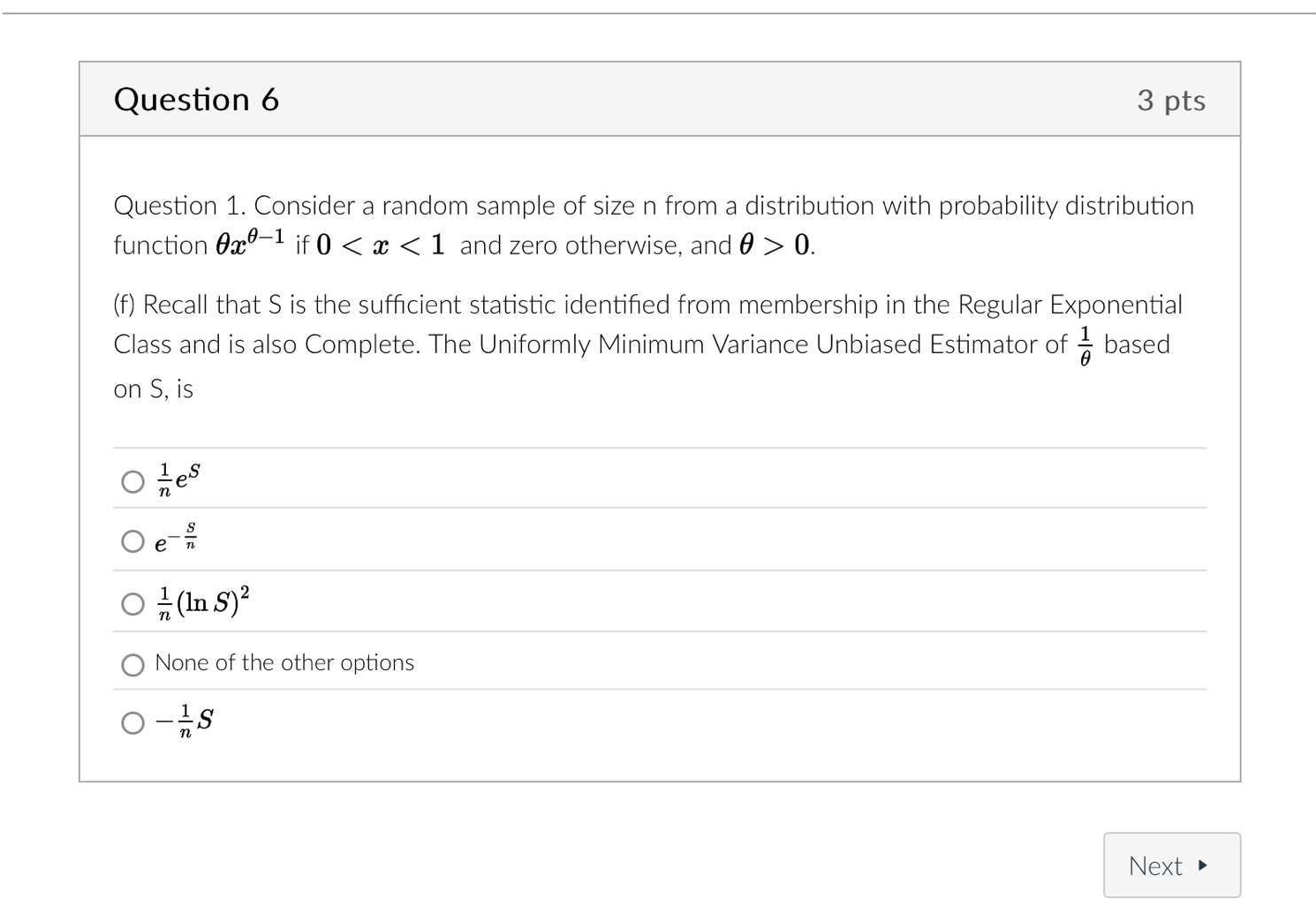1316x914 pixels.
Task: Click the Next button
Action: tap(1171, 865)
